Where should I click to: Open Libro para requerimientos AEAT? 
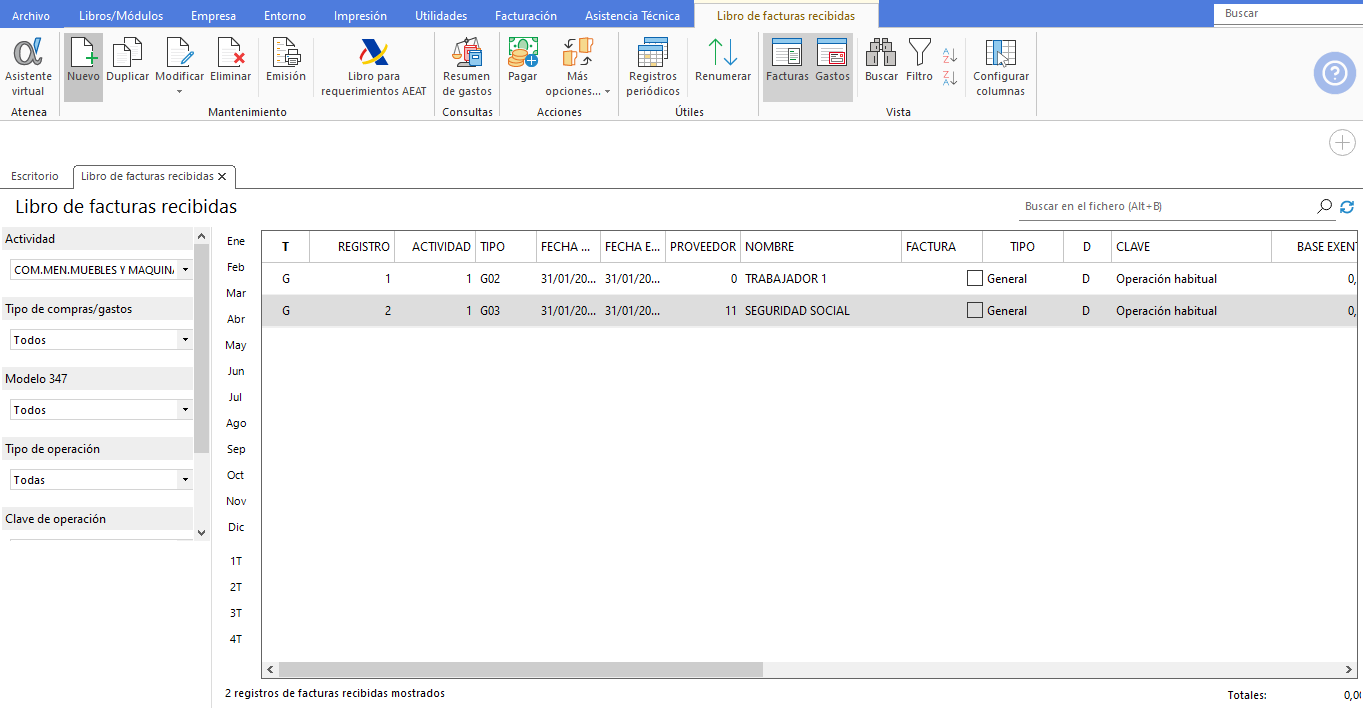[x=373, y=66]
